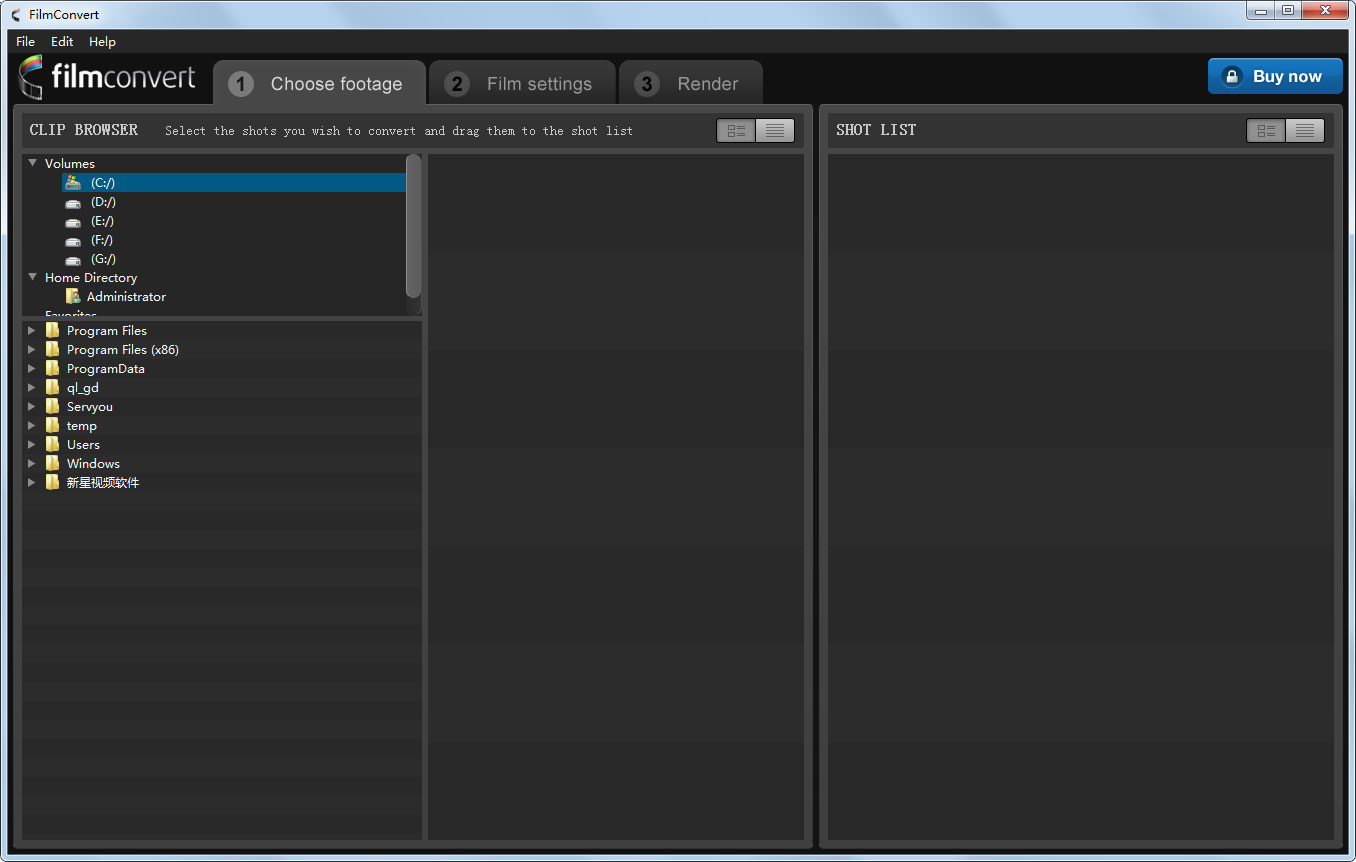Click the temp folder icon
1356x862 pixels.
[x=52, y=425]
